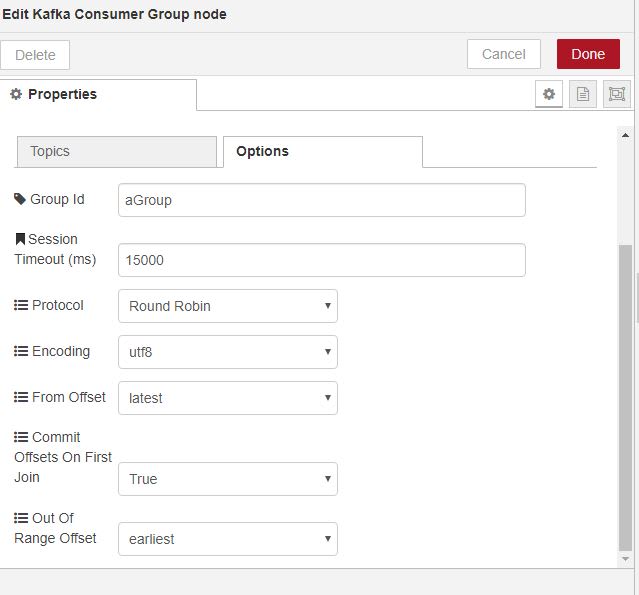The width and height of the screenshot is (639, 595).
Task: Switch to the Topics tab
Action: click(x=117, y=152)
